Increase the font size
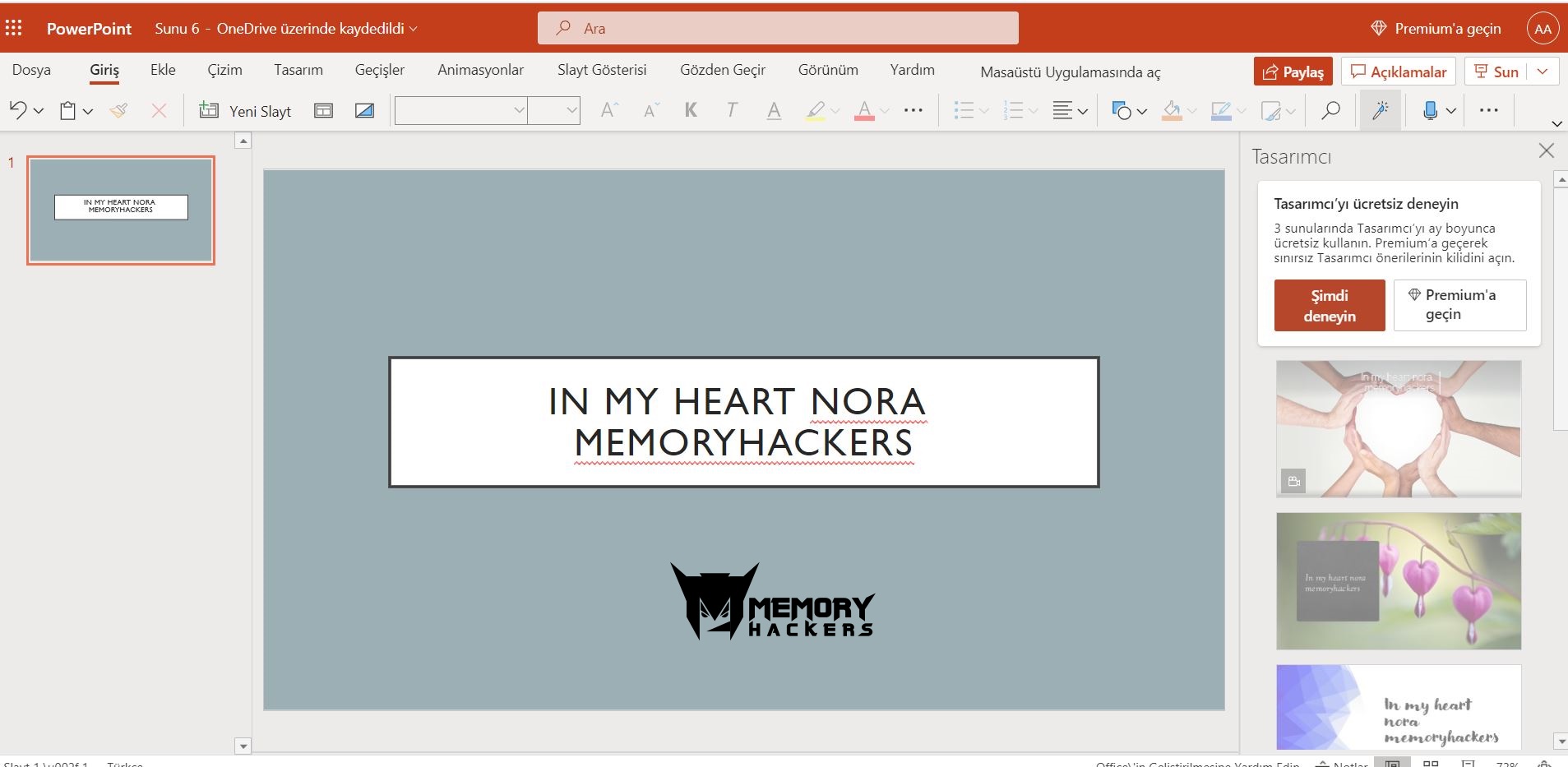The image size is (1568, 767). tap(609, 110)
